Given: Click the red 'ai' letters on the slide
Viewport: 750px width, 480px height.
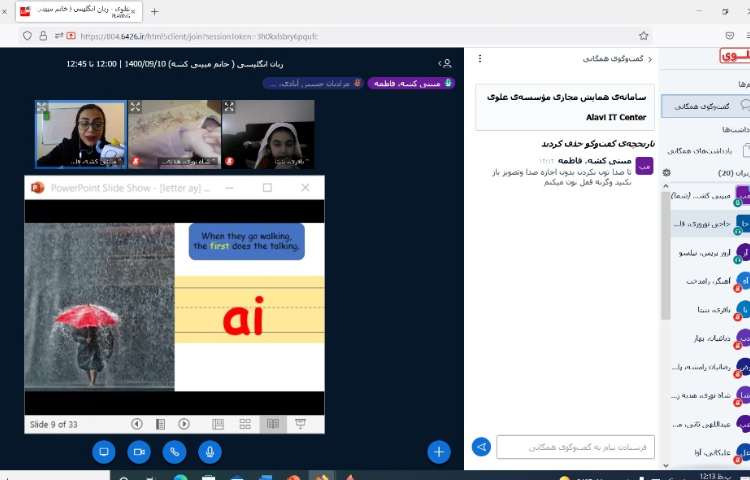Looking at the screenshot, I should (243, 316).
